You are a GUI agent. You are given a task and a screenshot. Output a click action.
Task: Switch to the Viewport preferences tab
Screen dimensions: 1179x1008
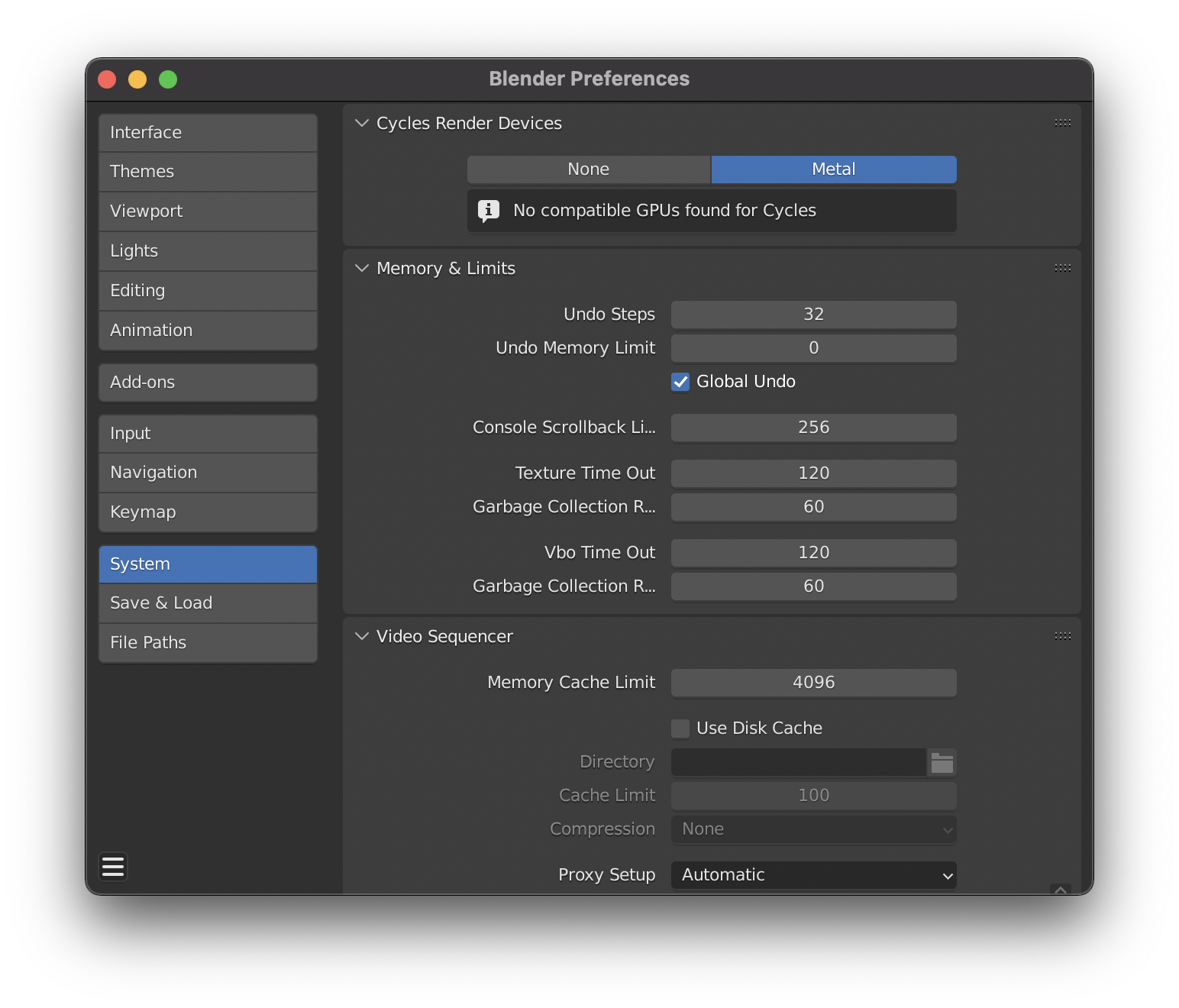pyautogui.click(x=208, y=212)
